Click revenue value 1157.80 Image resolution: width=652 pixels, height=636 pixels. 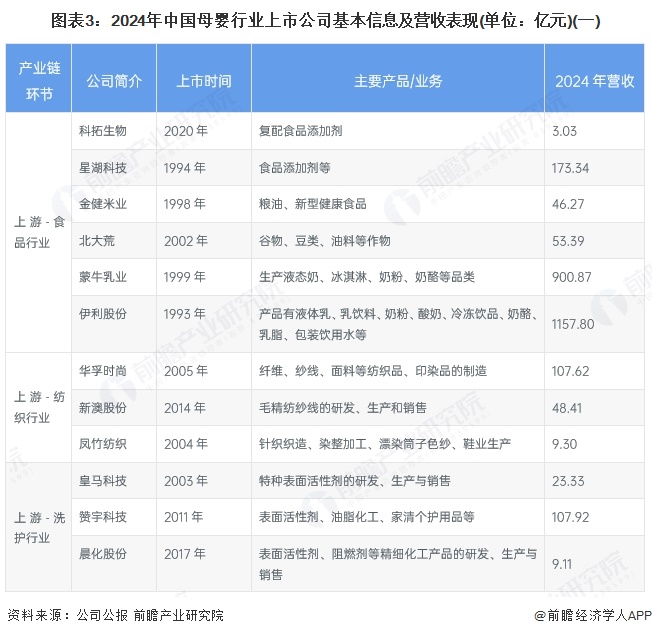tap(573, 324)
